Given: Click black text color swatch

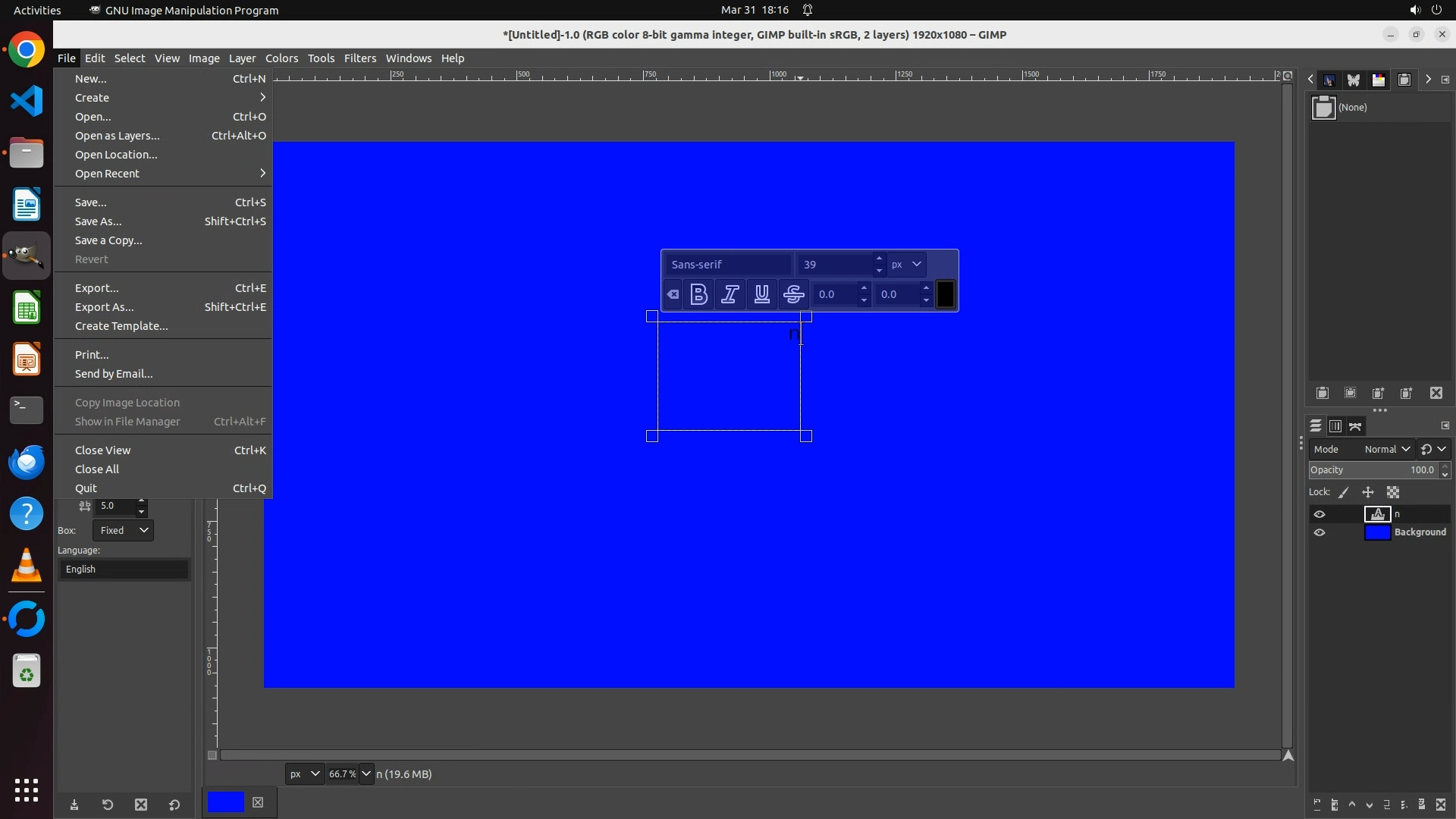Looking at the screenshot, I should pyautogui.click(x=945, y=294).
